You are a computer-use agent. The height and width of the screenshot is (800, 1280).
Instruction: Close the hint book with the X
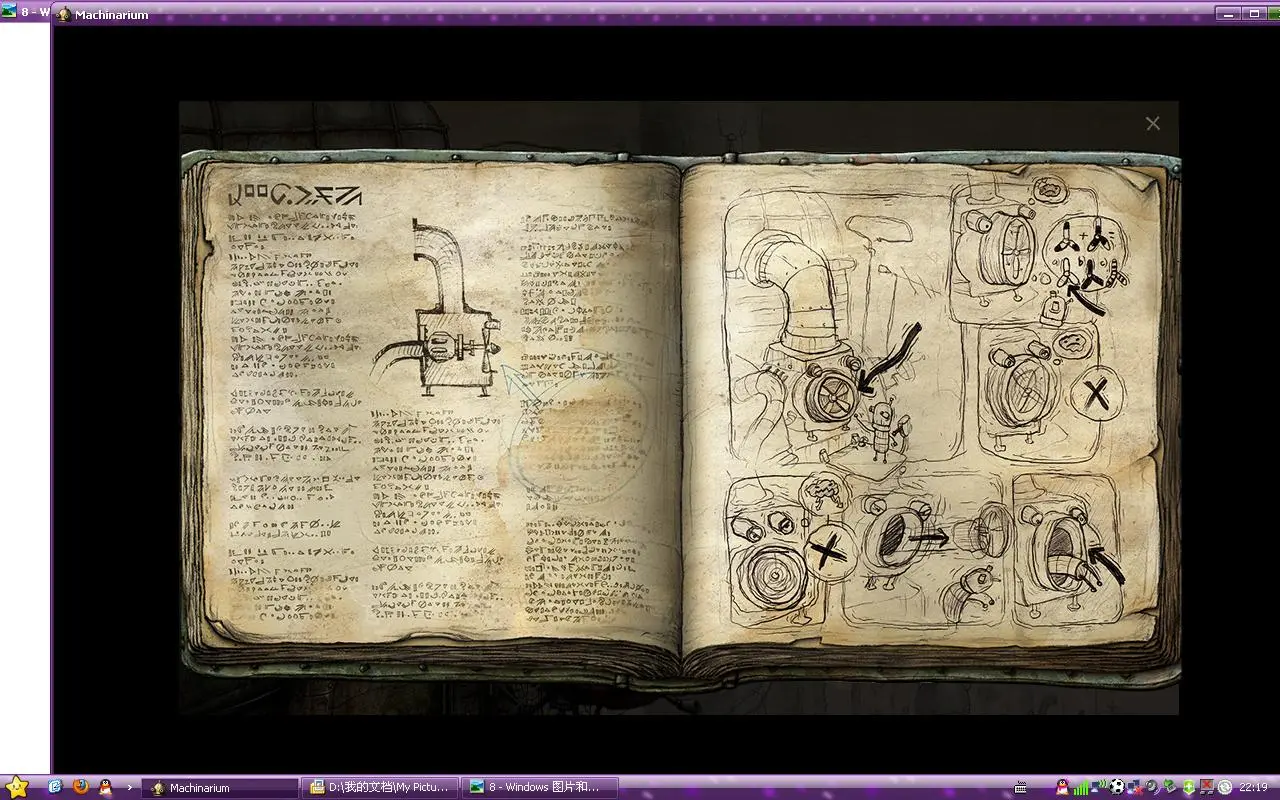[1153, 123]
